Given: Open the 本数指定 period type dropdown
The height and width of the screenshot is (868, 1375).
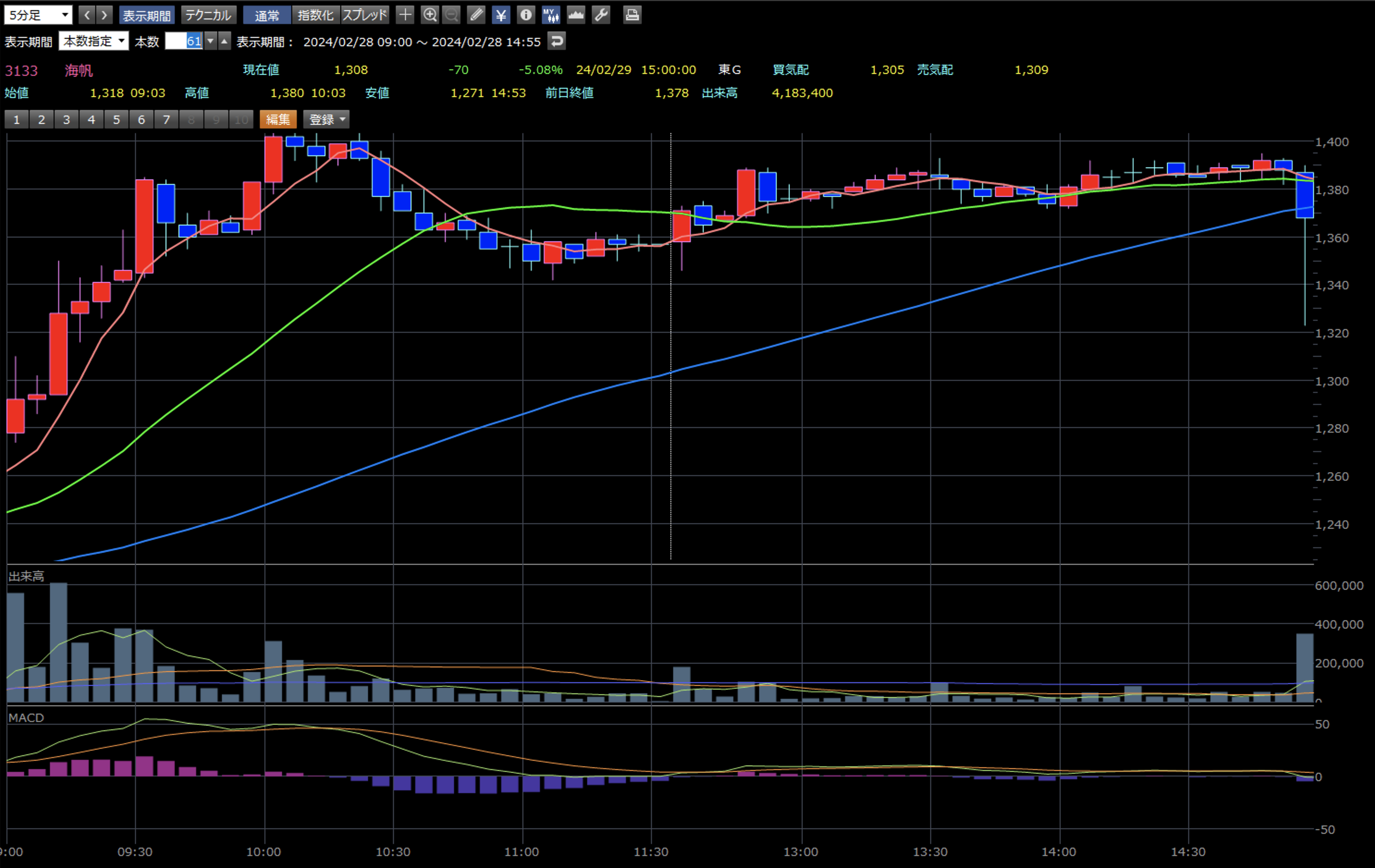Looking at the screenshot, I should tap(94, 41).
